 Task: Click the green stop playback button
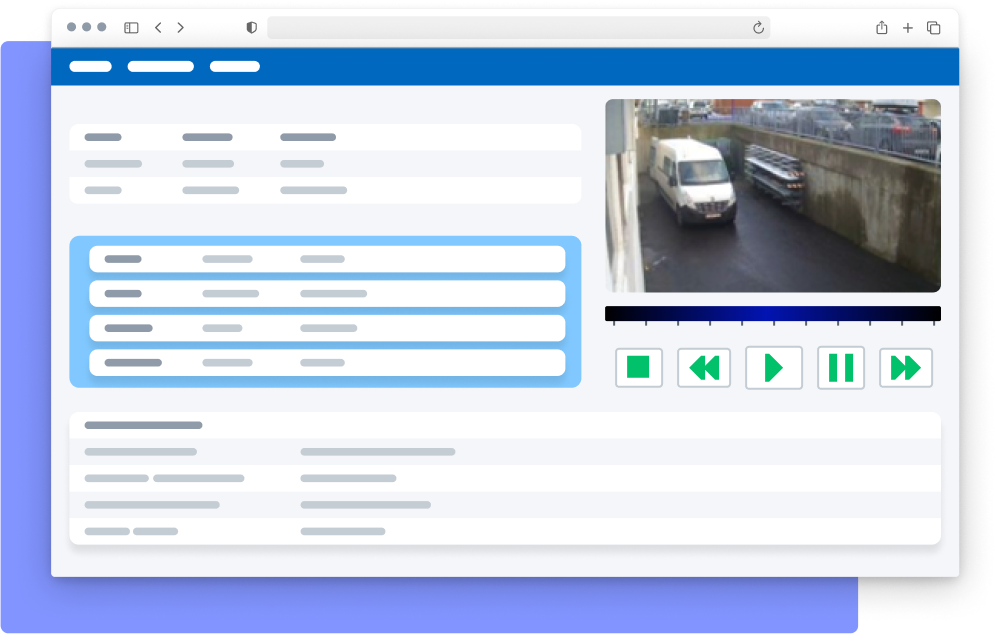638,368
